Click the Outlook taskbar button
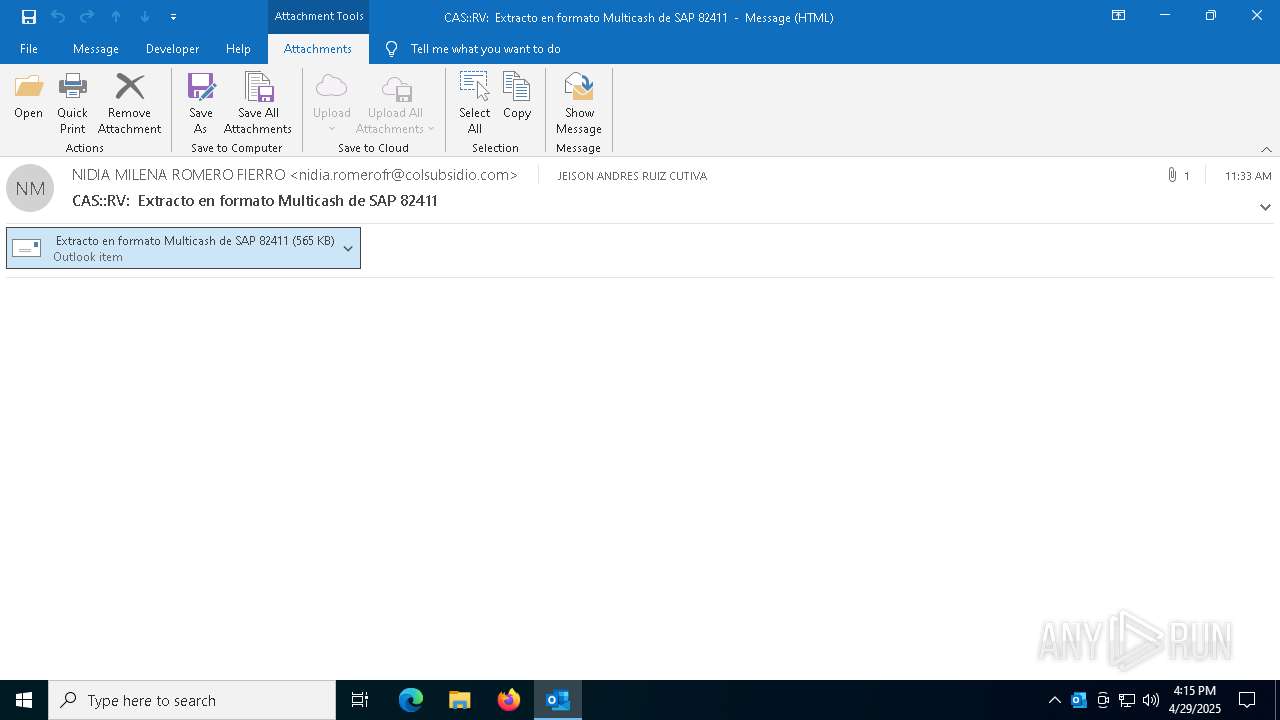This screenshot has height=720, width=1280. tap(558, 700)
